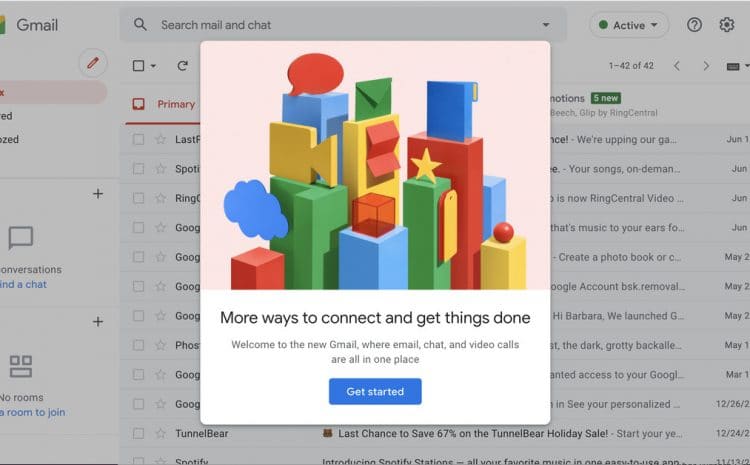
Task: Click the compose pencil icon
Action: [93, 63]
